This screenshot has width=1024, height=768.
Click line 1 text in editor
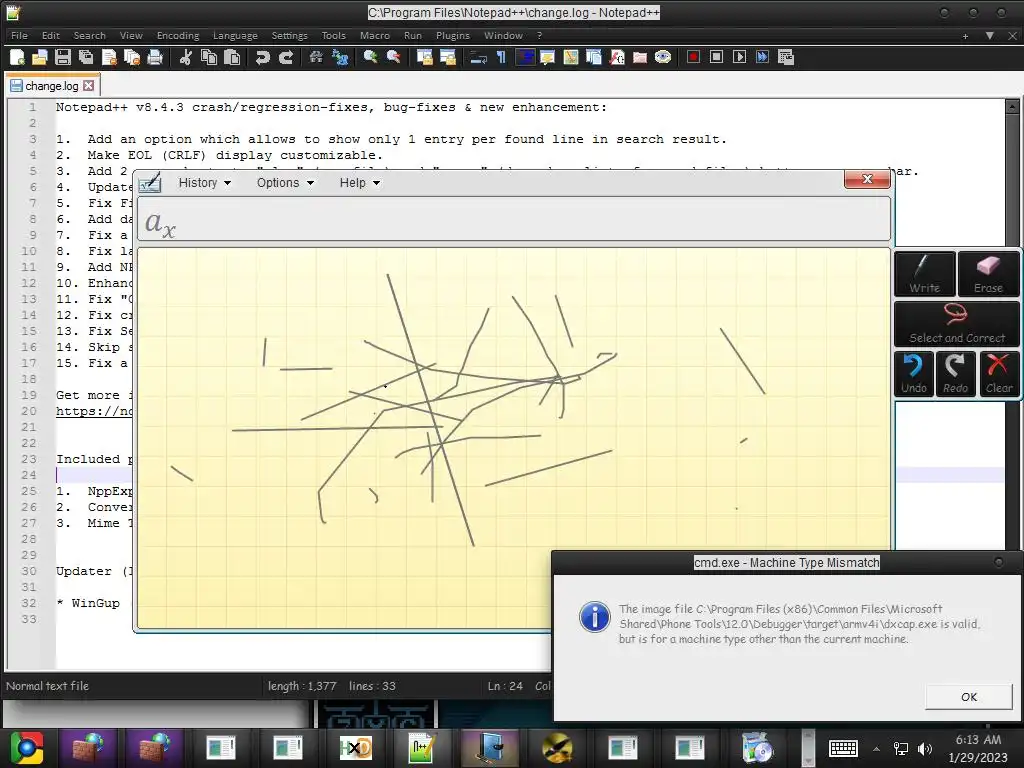[331, 107]
